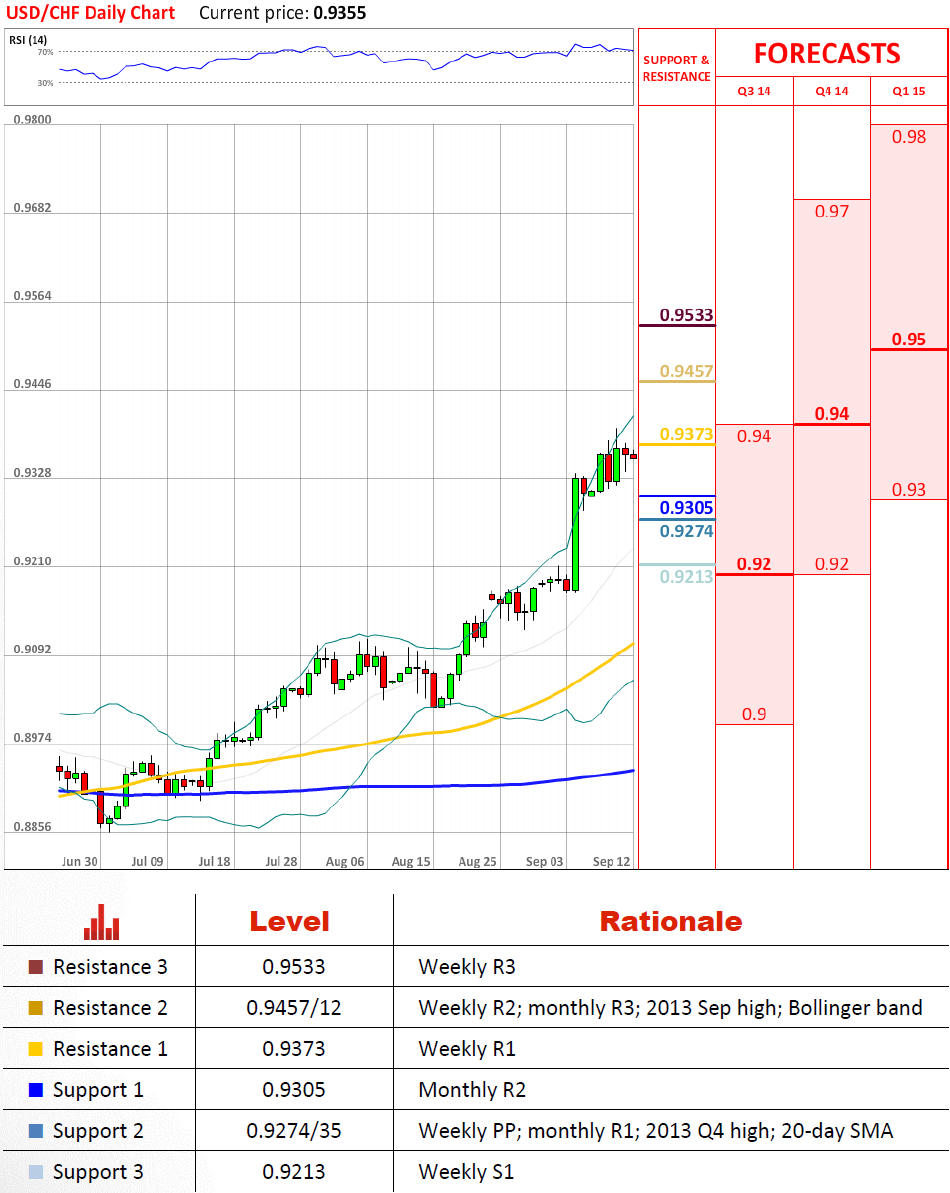This screenshot has height=1193, width=950.
Task: Click the Resistance 2 row label
Action: pos(110,1008)
